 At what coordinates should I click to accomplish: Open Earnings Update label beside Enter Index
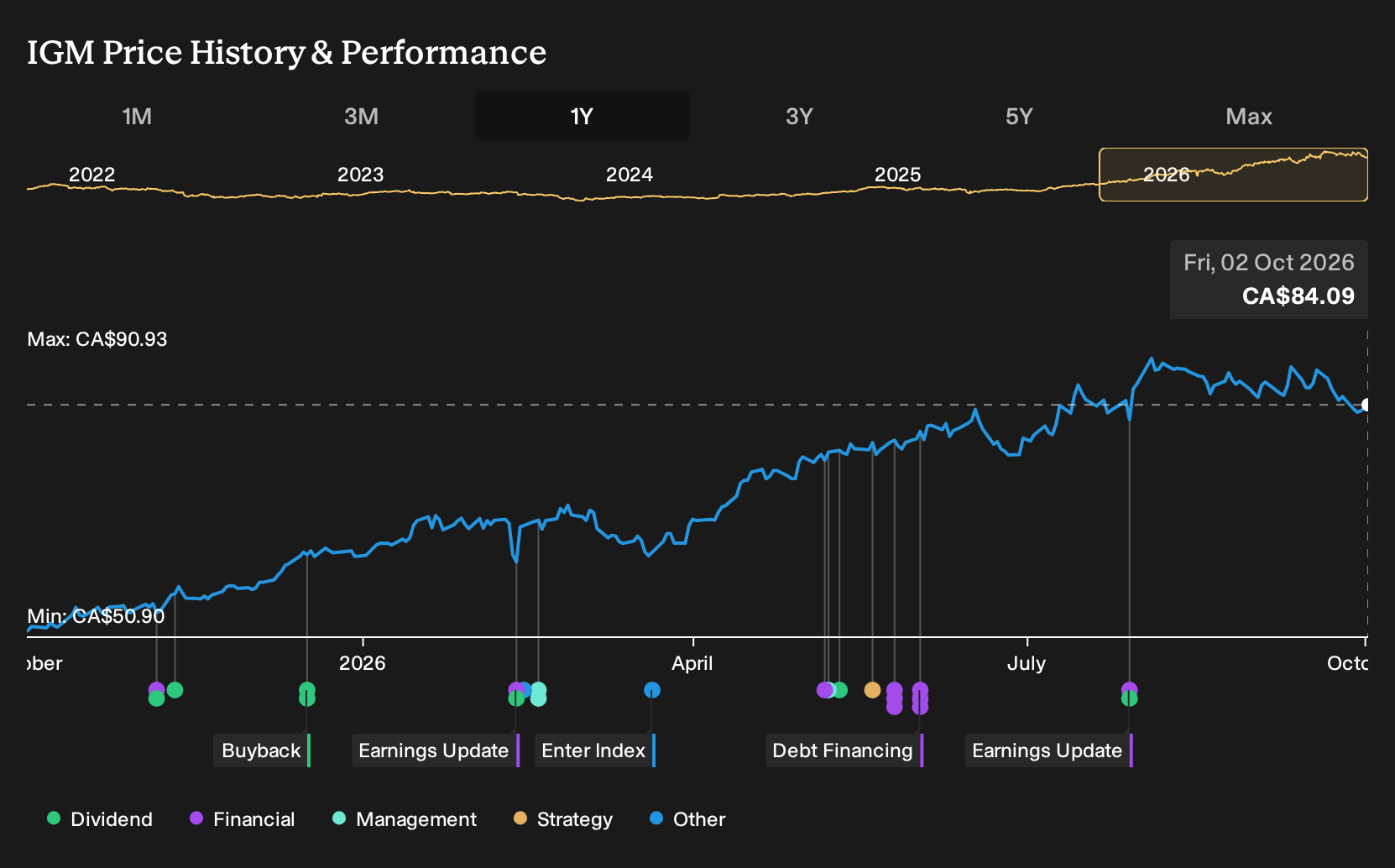click(435, 750)
